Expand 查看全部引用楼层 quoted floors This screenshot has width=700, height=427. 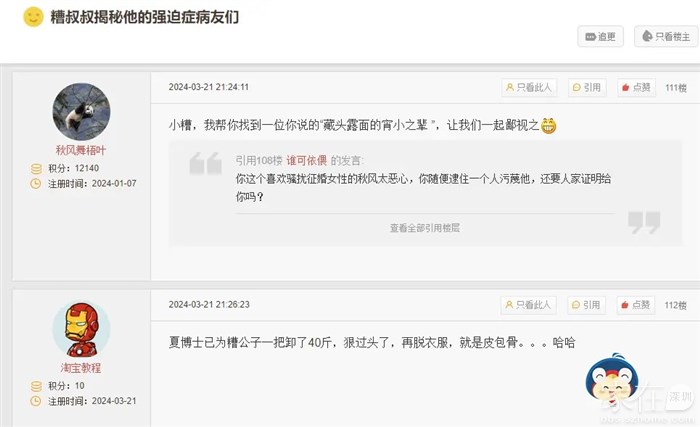(x=425, y=228)
